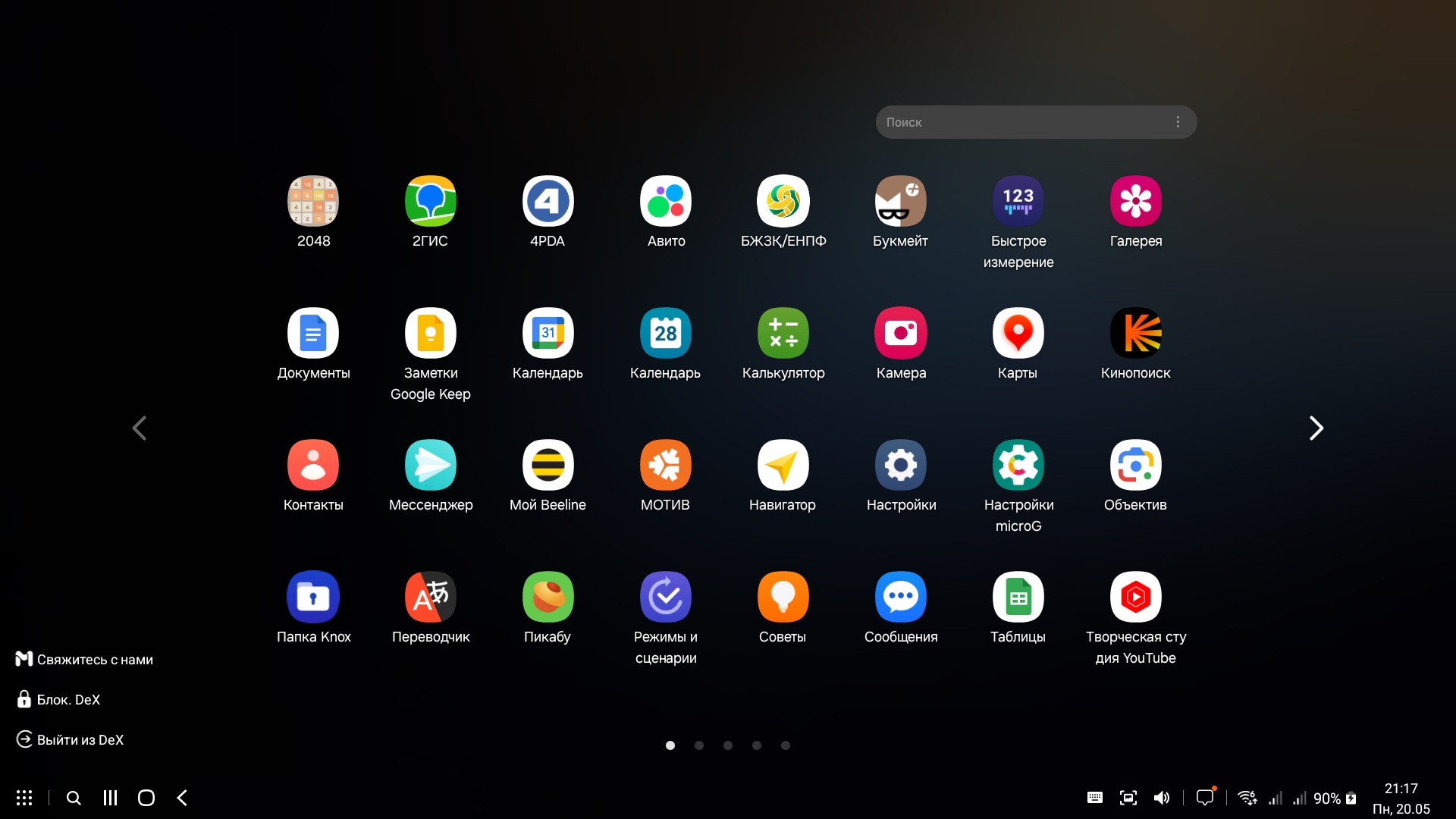Image resolution: width=1456 pixels, height=819 pixels.
Task: Open the Навигатор app
Action: pyautogui.click(x=783, y=465)
